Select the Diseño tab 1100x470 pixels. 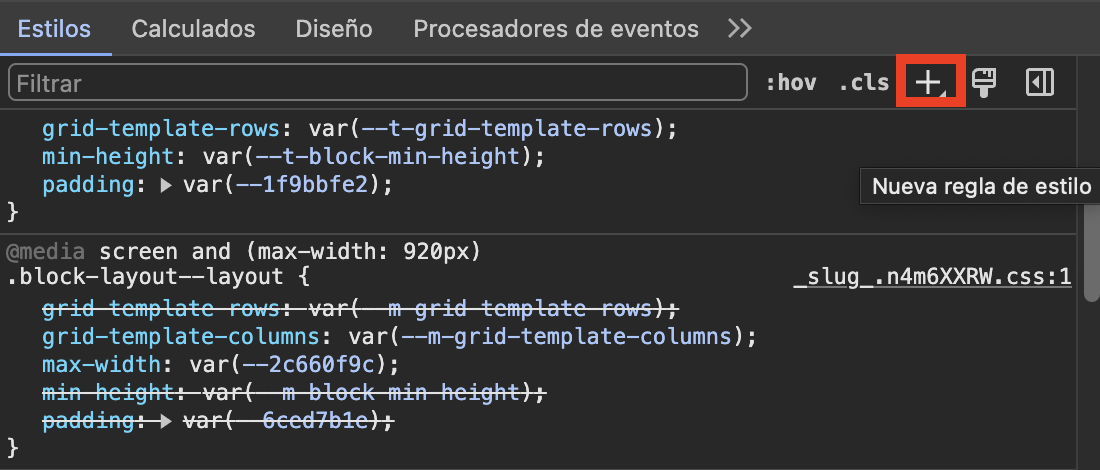(x=334, y=29)
